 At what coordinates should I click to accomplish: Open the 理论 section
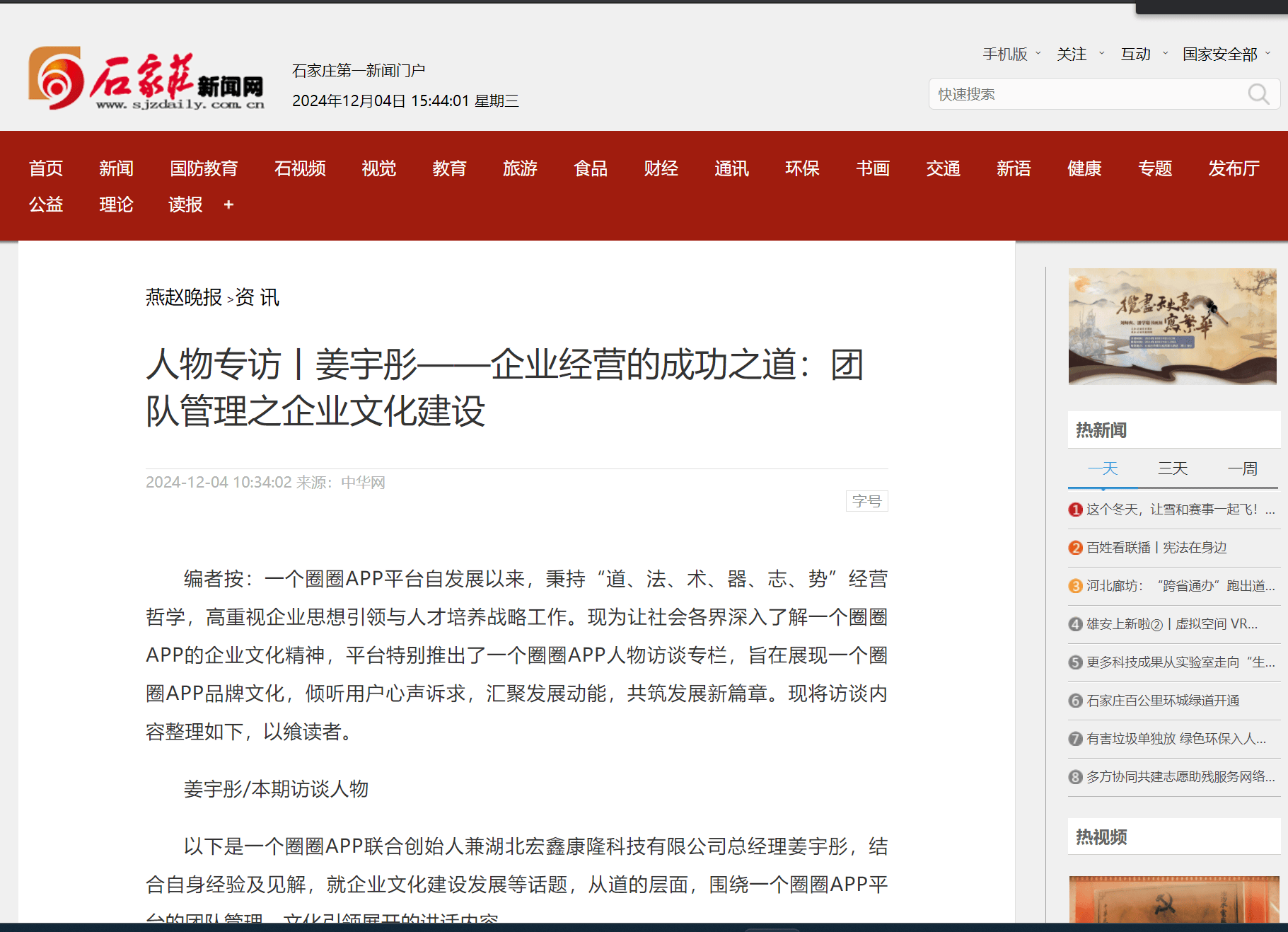[x=116, y=205]
